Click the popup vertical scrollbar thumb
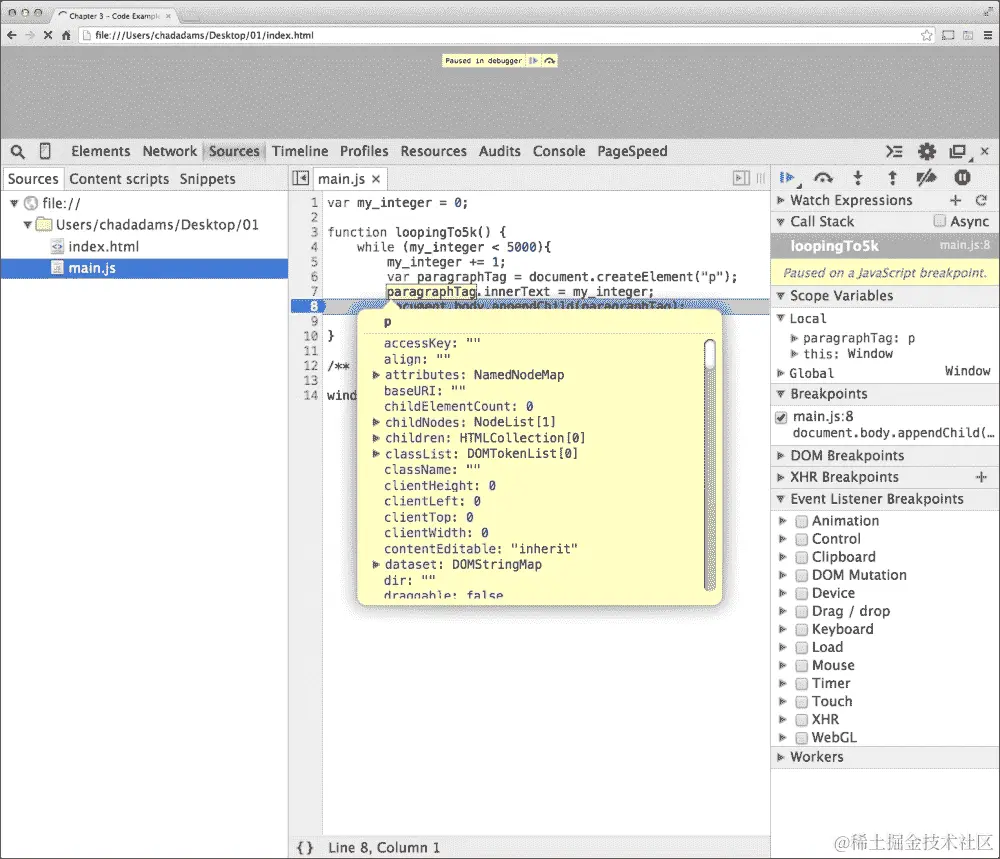 tap(709, 354)
